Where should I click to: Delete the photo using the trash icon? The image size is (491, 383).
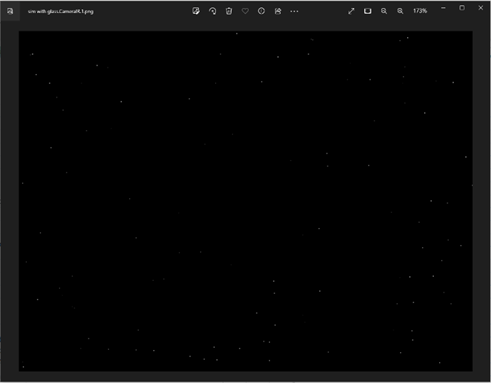click(x=229, y=11)
